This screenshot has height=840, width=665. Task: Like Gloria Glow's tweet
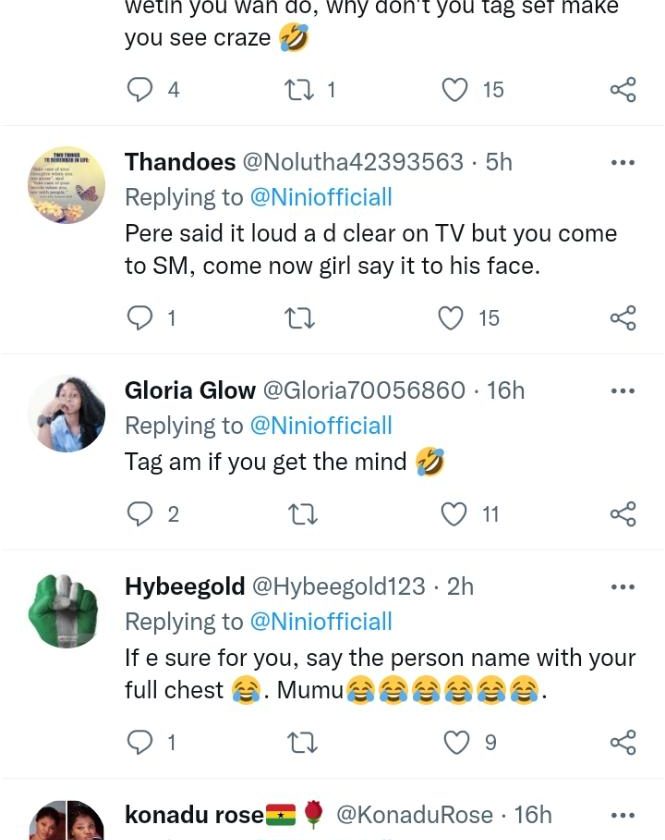pyautogui.click(x=455, y=514)
